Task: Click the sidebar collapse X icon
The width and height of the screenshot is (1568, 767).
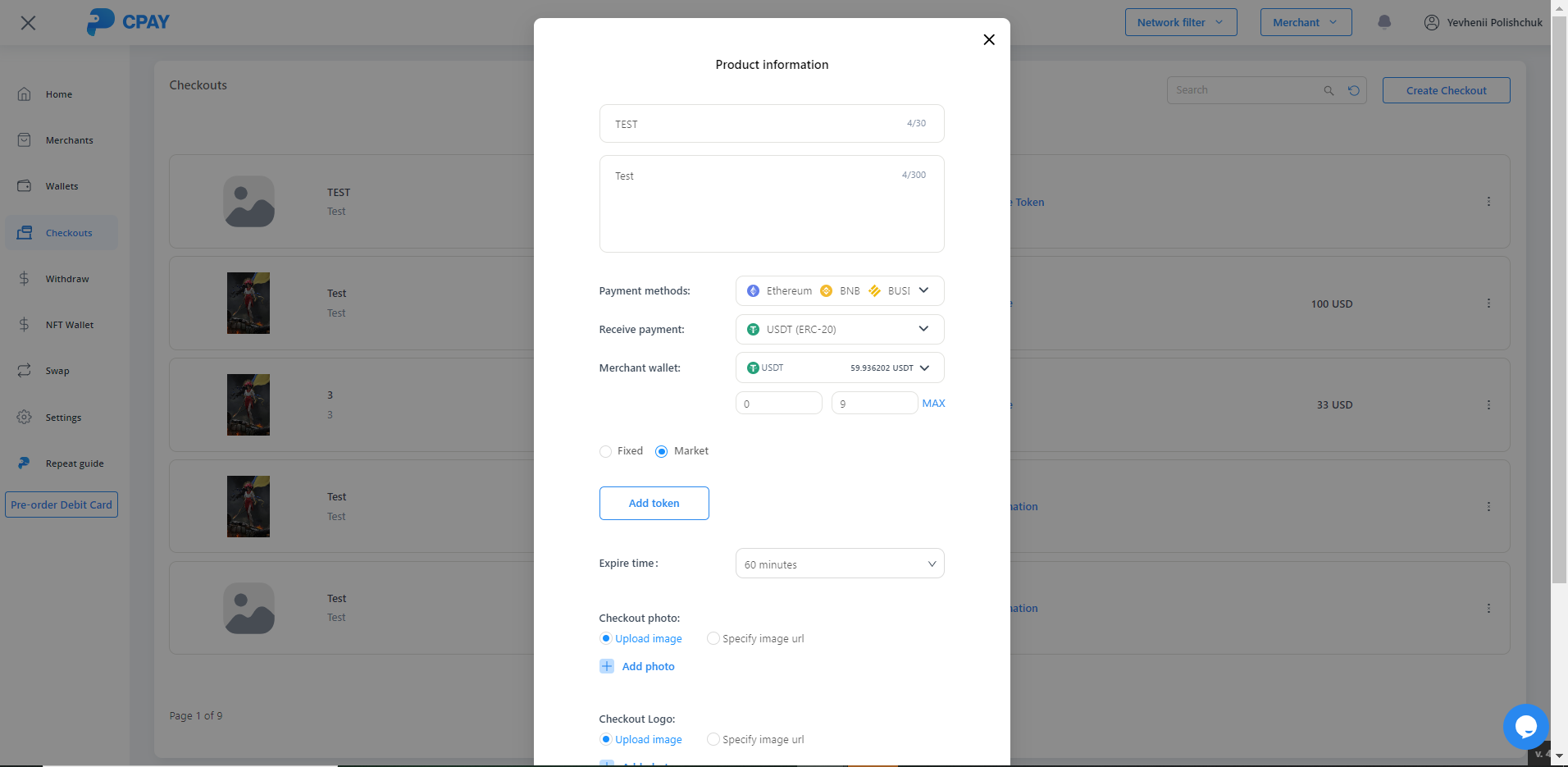Action: pos(28,23)
